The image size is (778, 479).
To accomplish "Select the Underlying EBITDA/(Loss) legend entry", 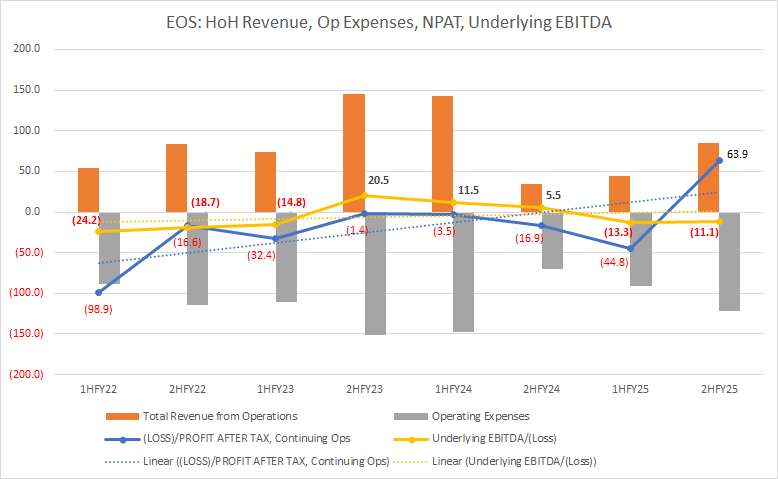I will point(511,438).
